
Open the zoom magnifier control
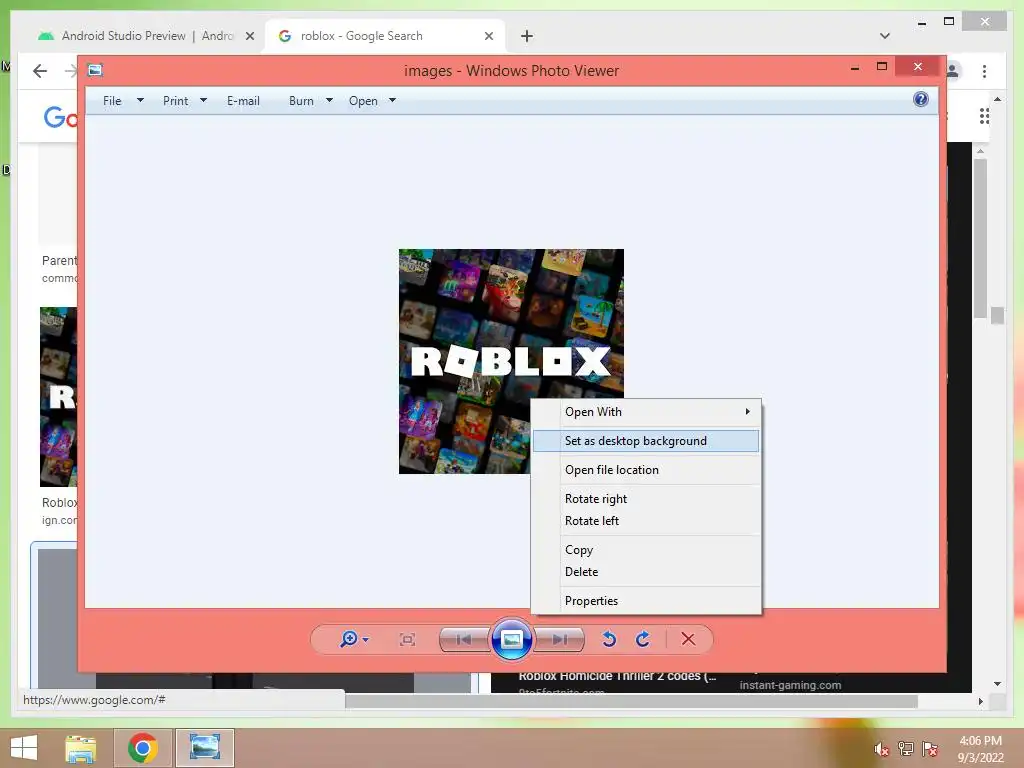[353, 639]
